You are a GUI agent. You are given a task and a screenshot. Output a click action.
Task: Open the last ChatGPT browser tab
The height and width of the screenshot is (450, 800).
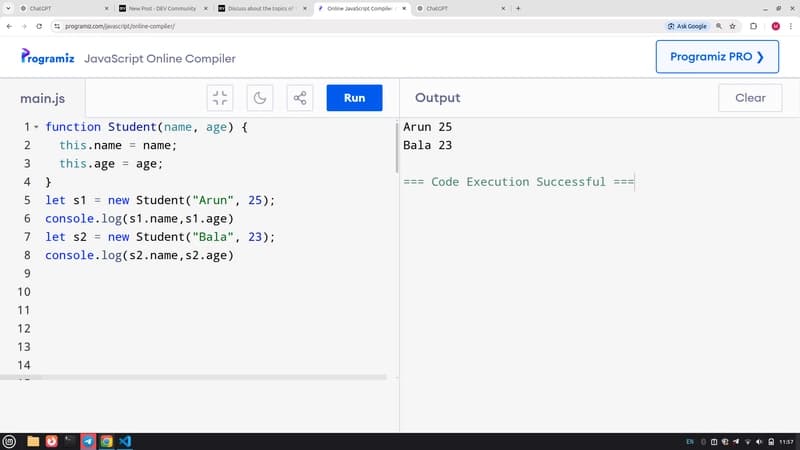459,8
